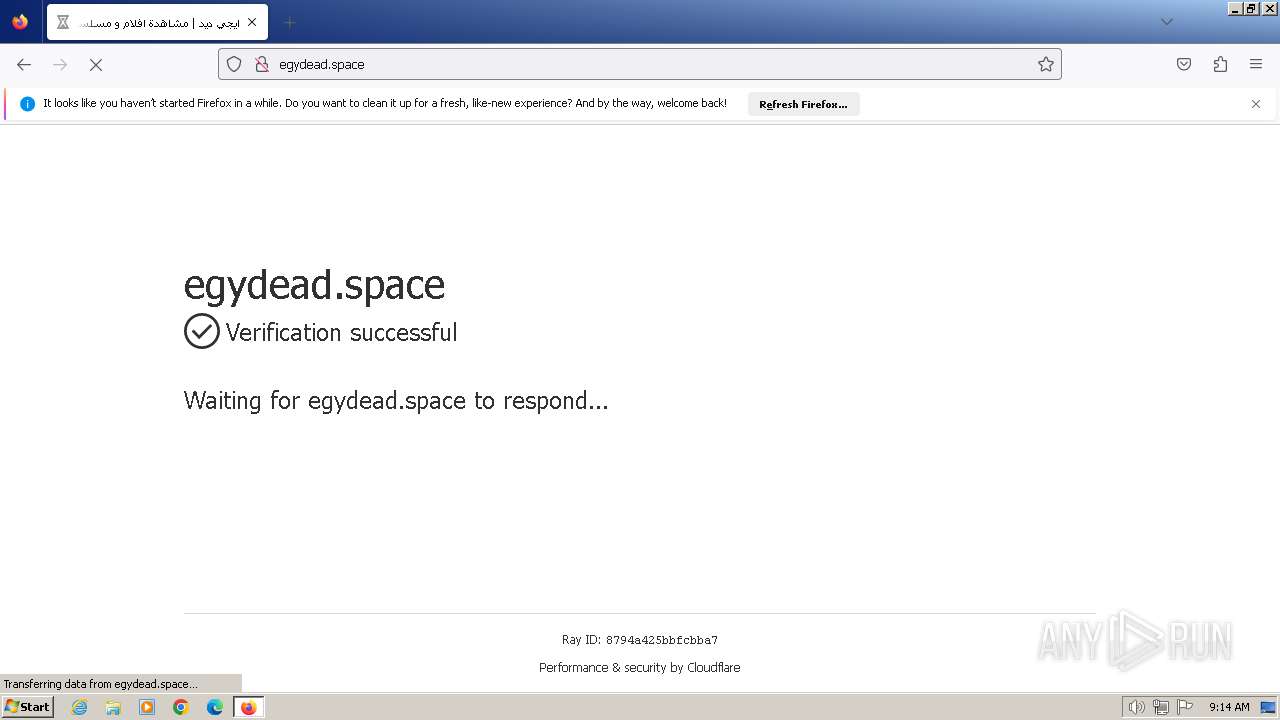
Task: Open the Windows Start menu
Action: click(x=27, y=707)
